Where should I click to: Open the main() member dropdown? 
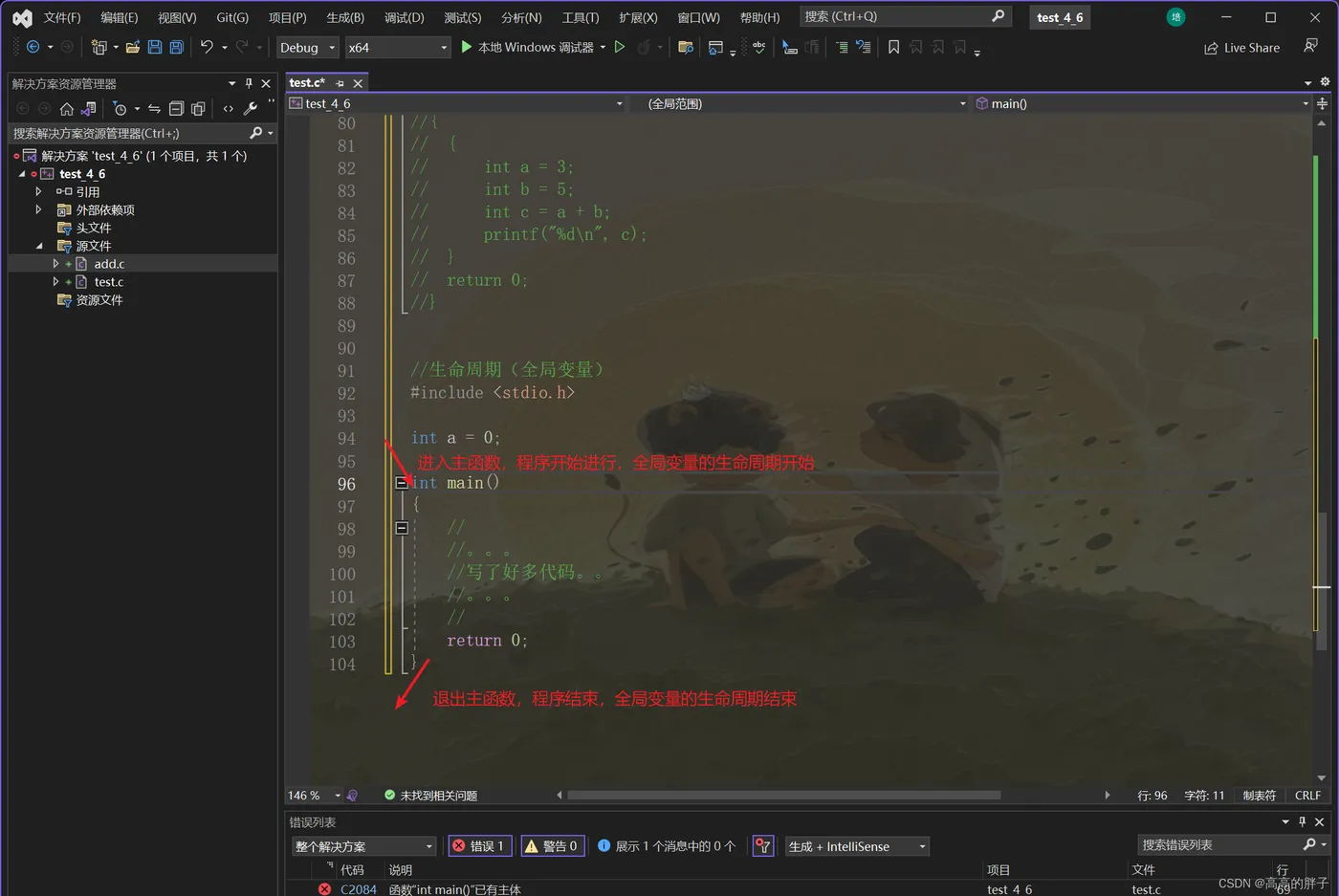1142,103
